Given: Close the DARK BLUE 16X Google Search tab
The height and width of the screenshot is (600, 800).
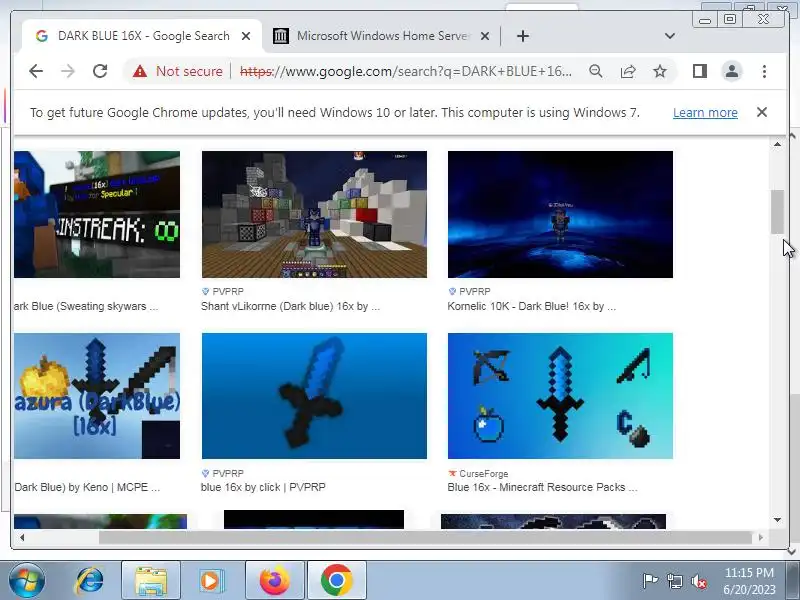Looking at the screenshot, I should coord(245,36).
